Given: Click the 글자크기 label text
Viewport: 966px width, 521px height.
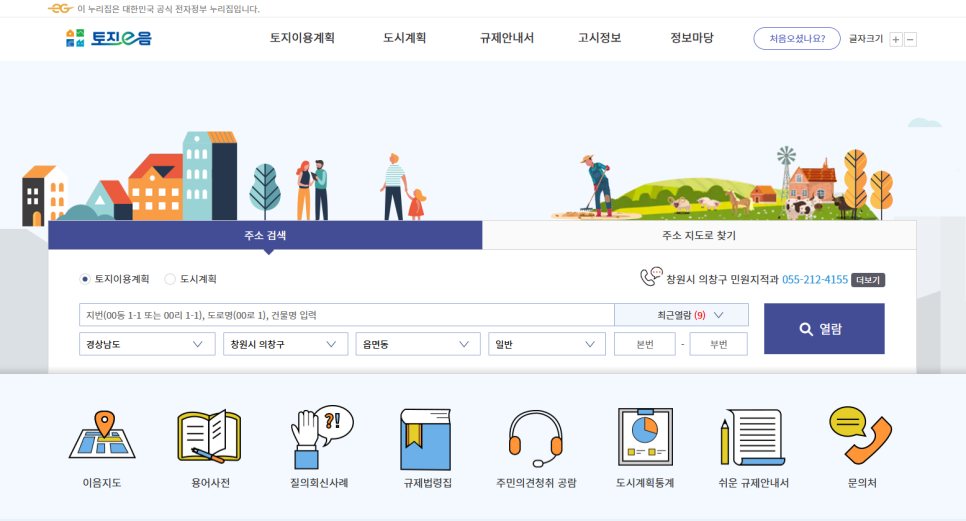Looking at the screenshot, I should click(866, 39).
